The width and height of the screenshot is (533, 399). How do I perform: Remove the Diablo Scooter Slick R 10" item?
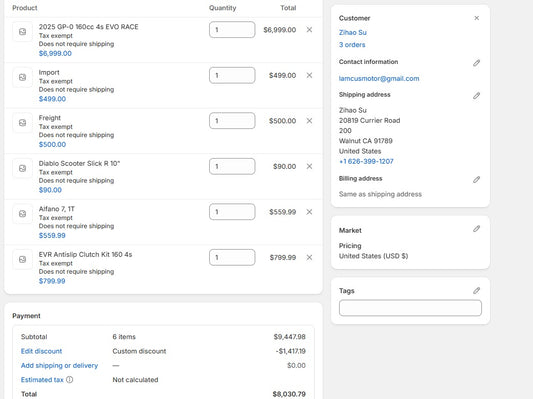click(309, 167)
